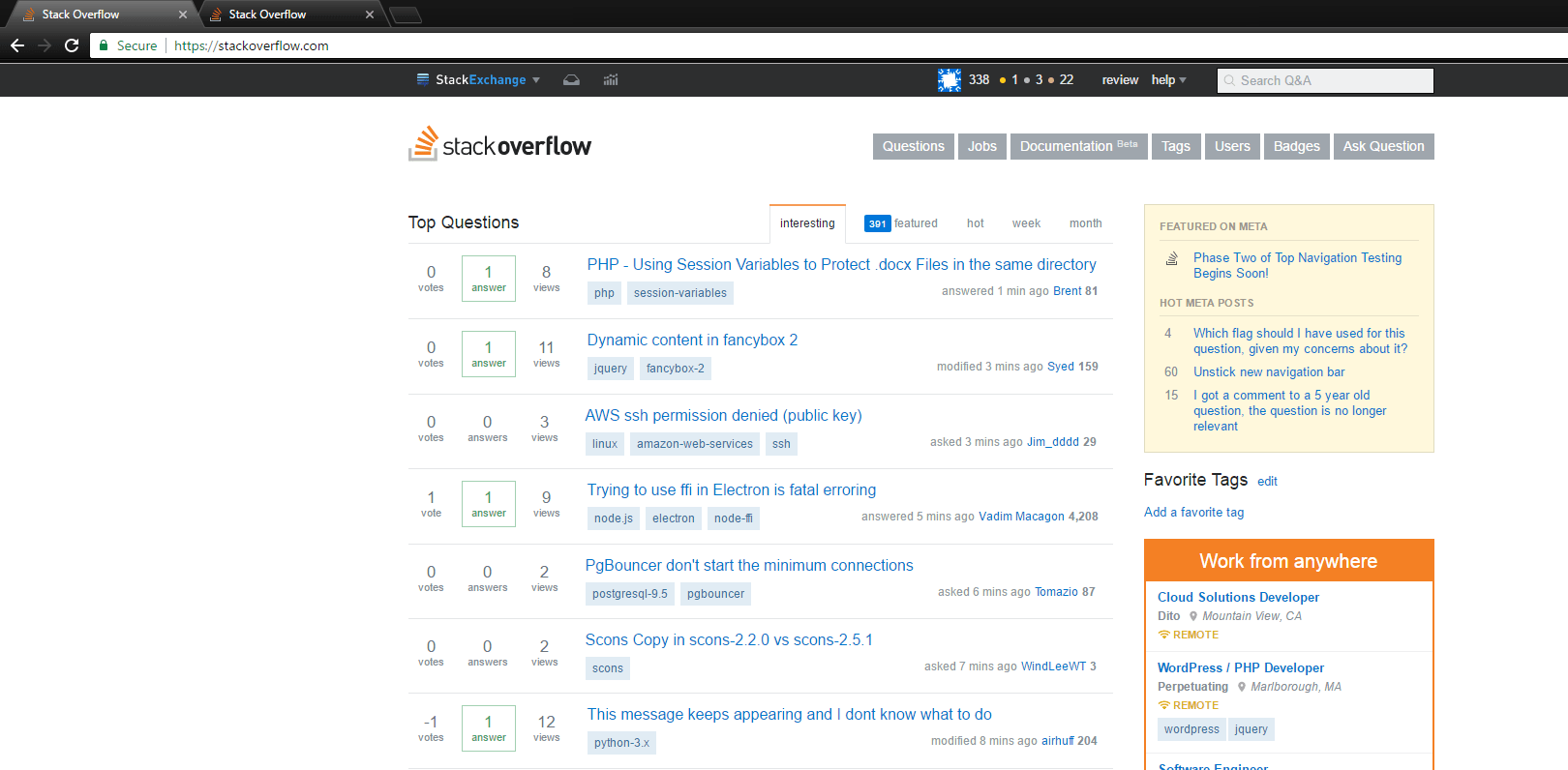Open the Badges nav button

(1297, 146)
